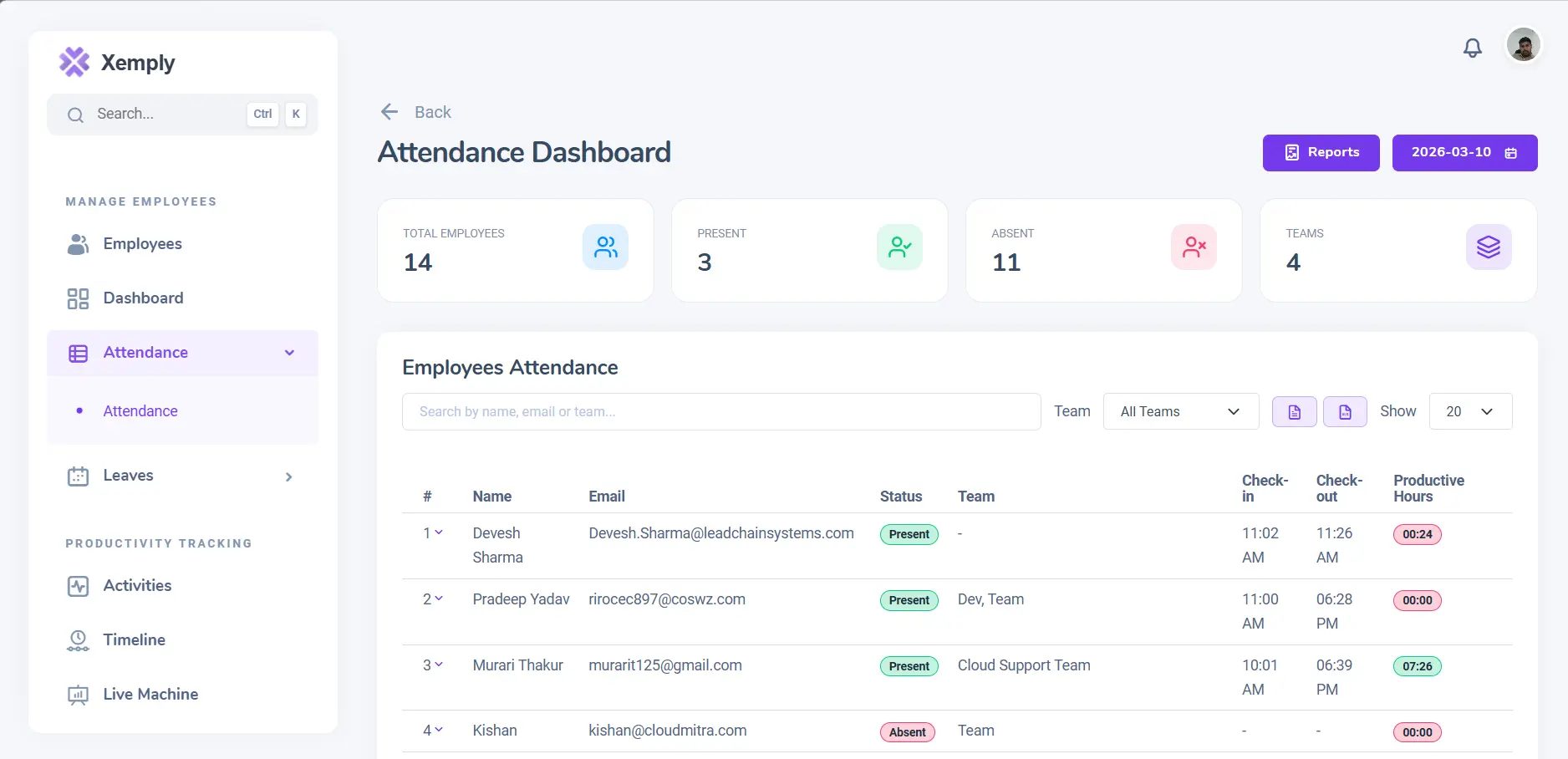This screenshot has height=759, width=1568.
Task: Open Timeline in the sidebar
Action: tap(182, 640)
